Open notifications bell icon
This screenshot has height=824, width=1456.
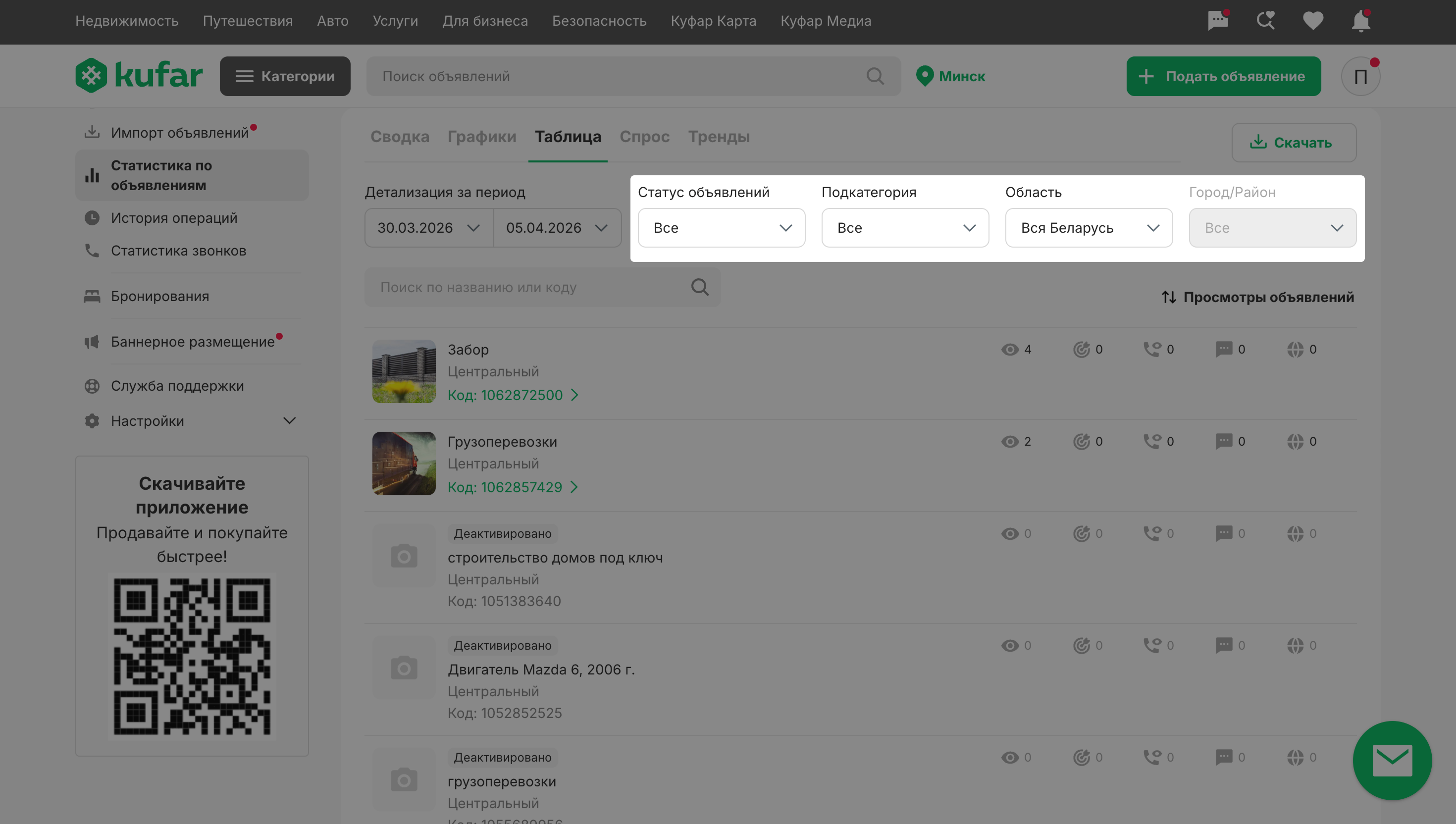[x=1360, y=21]
